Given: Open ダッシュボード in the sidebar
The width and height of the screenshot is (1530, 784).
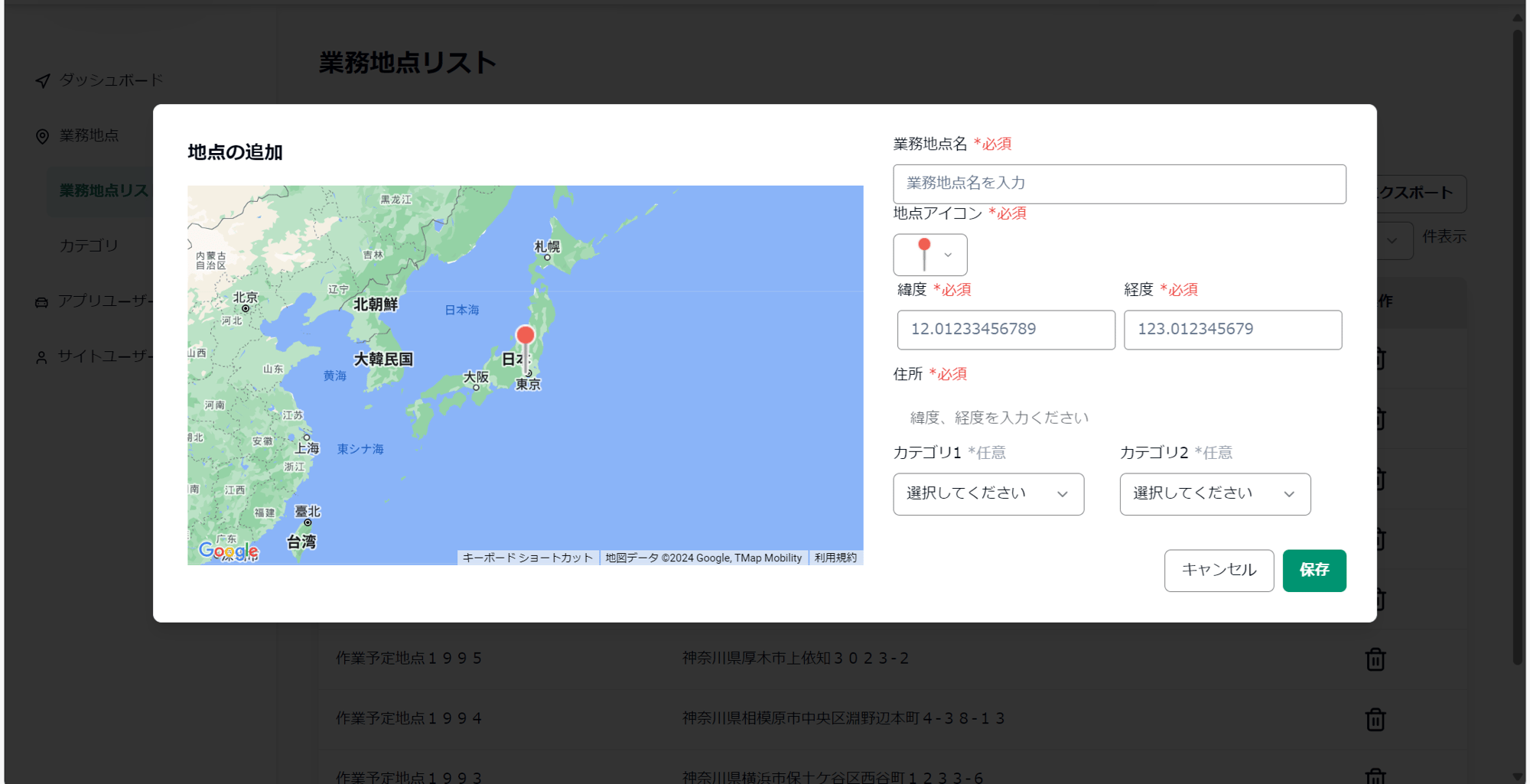Looking at the screenshot, I should coord(112,80).
